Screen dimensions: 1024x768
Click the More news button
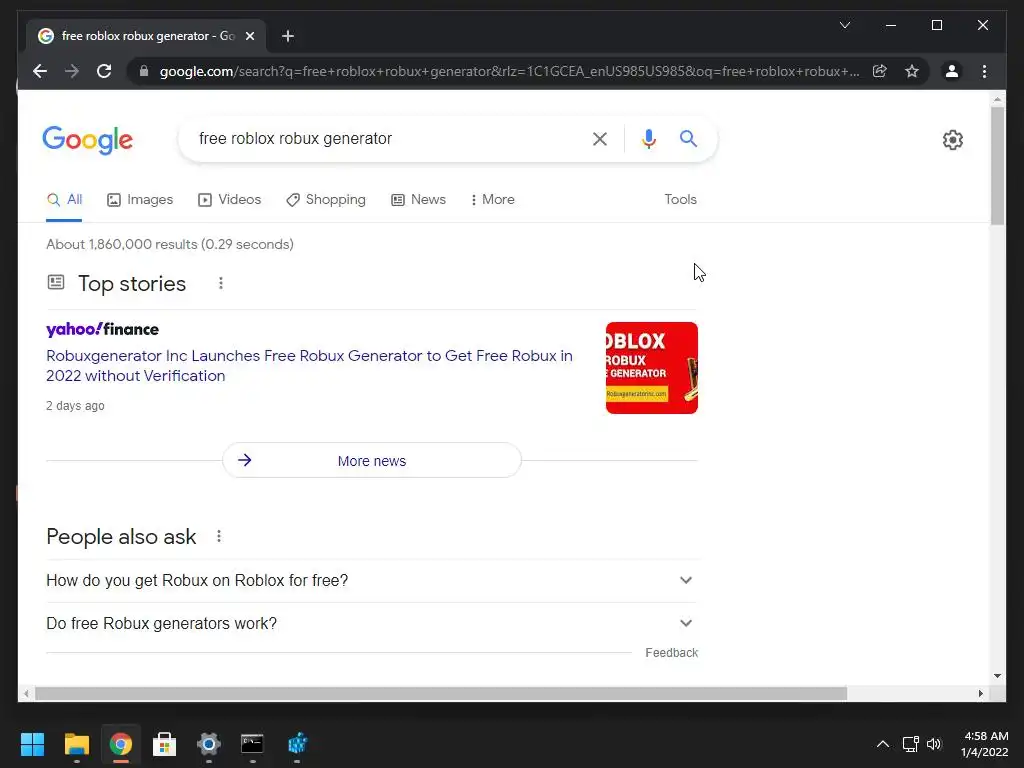(372, 460)
